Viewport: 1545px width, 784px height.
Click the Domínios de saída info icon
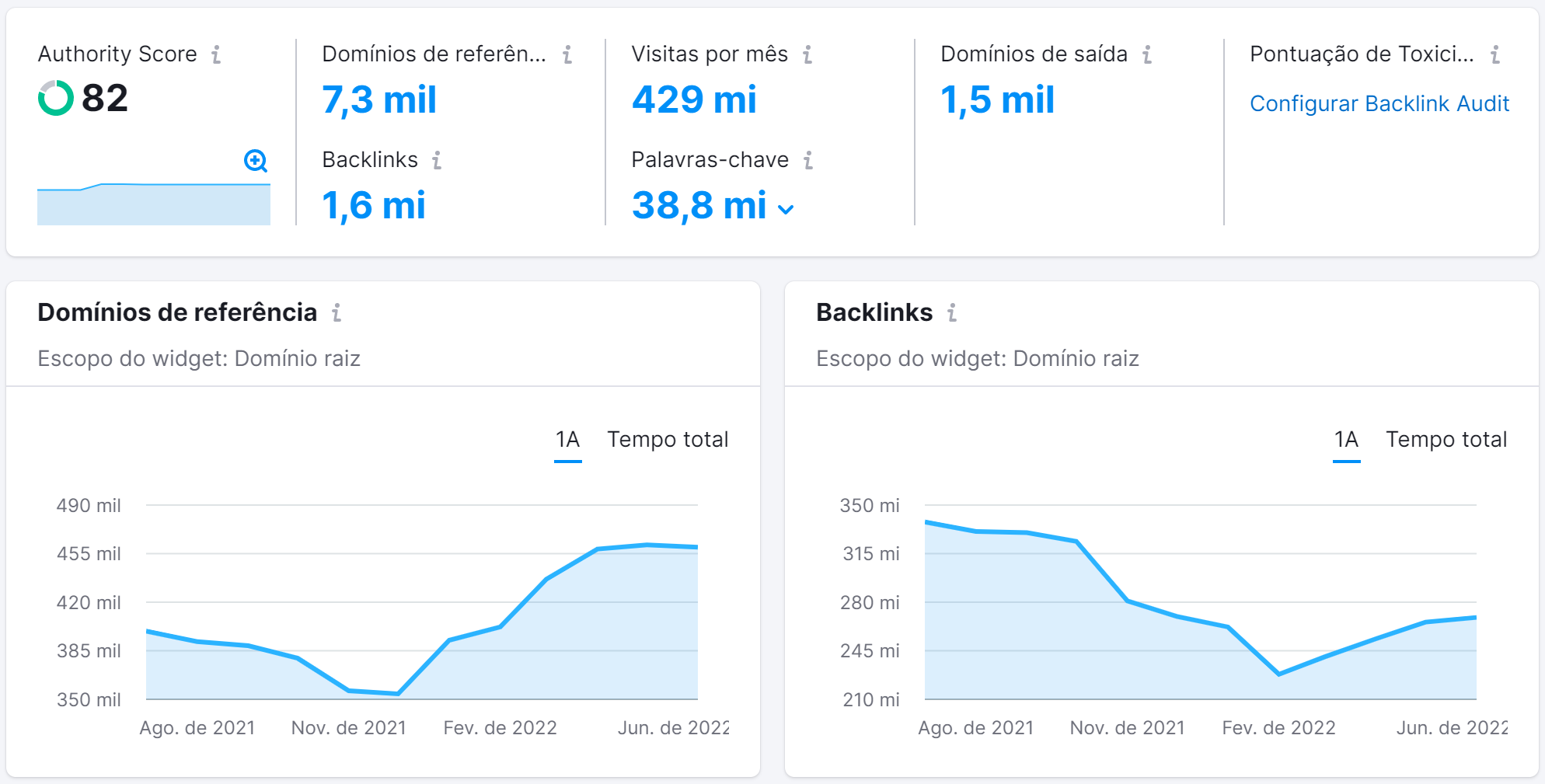coord(1146,54)
